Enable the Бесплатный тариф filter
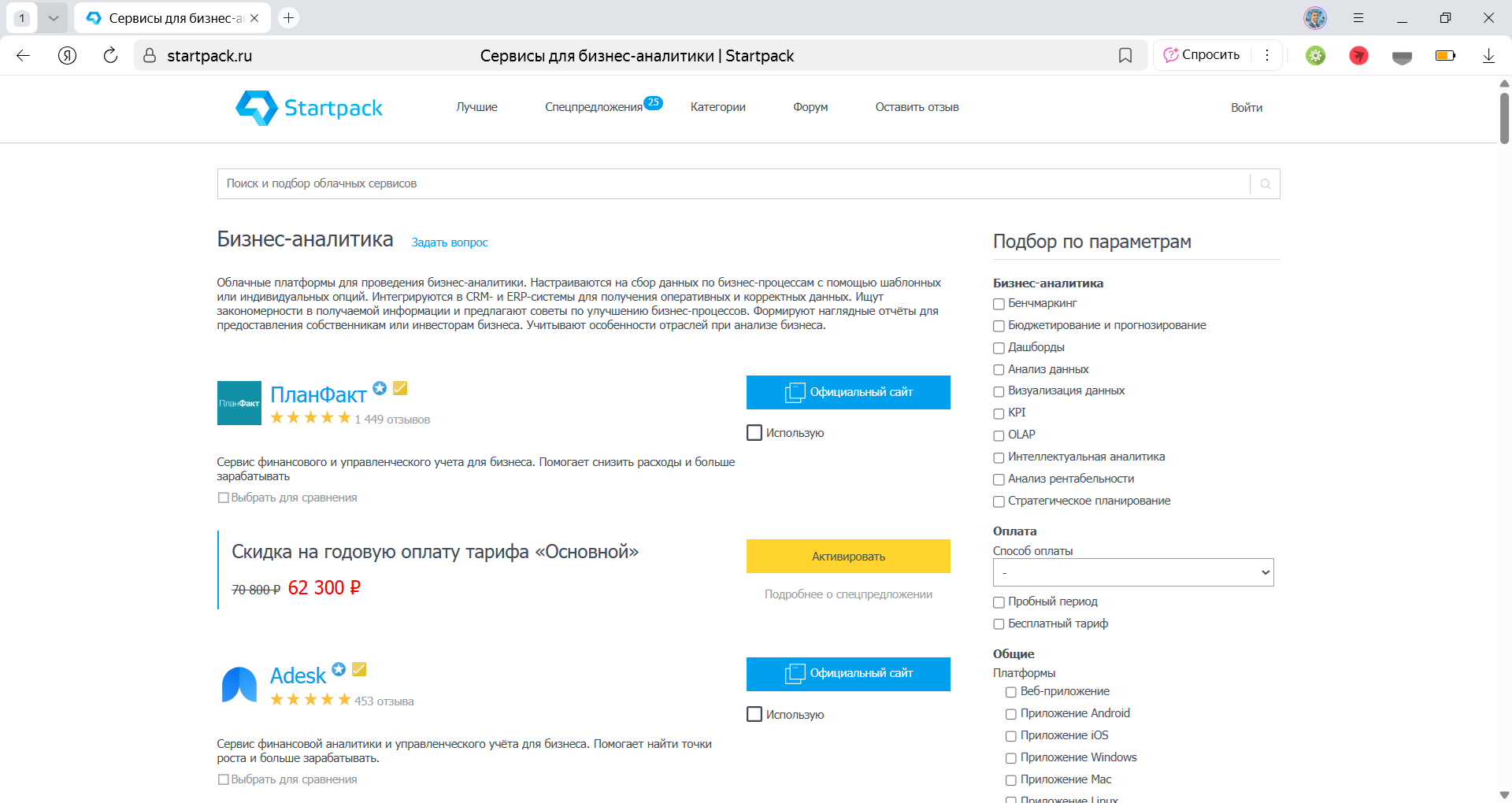 pyautogui.click(x=998, y=624)
